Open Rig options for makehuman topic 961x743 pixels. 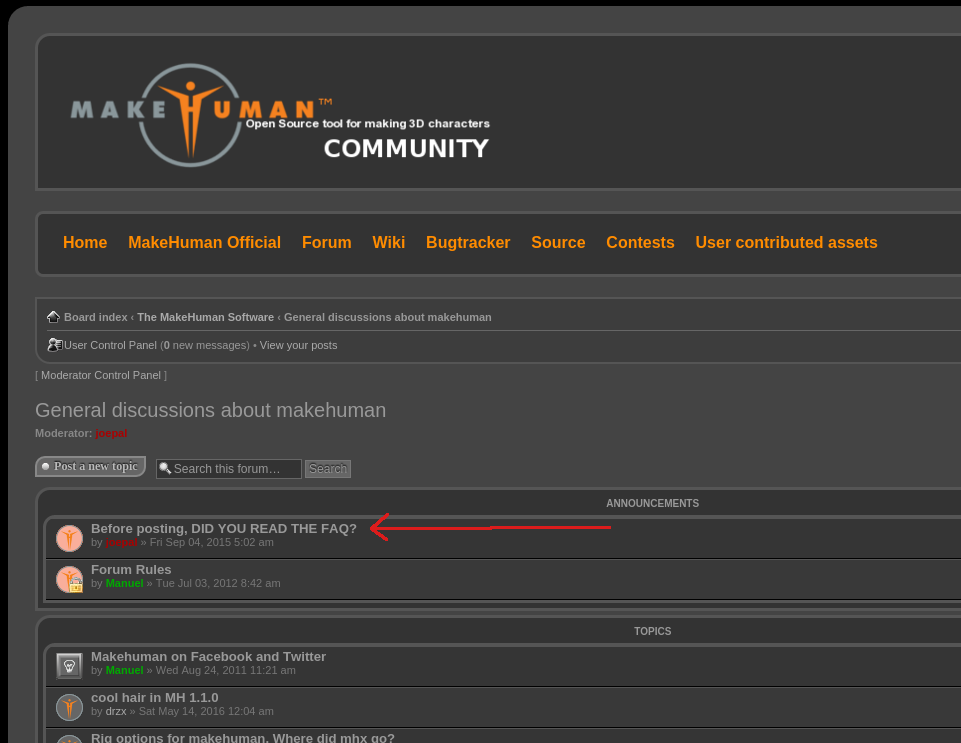pos(243,737)
